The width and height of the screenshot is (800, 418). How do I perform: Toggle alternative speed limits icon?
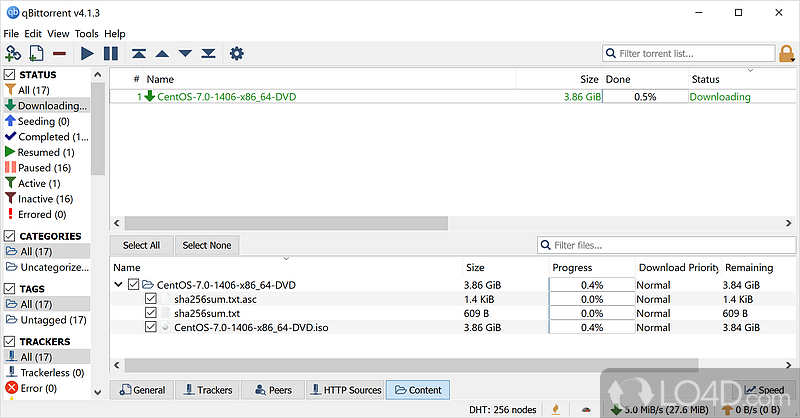586,410
